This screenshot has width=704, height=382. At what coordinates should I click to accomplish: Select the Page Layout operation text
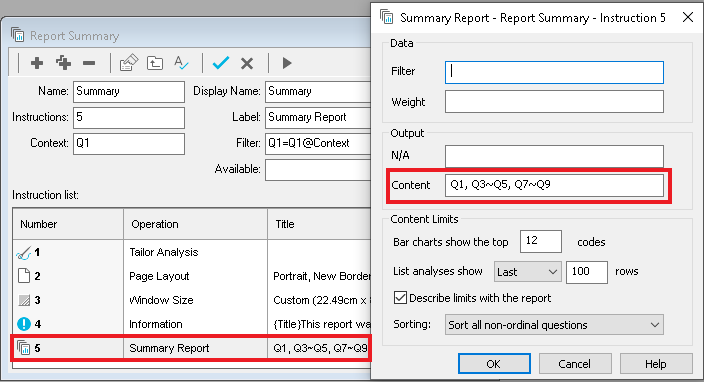click(x=159, y=276)
